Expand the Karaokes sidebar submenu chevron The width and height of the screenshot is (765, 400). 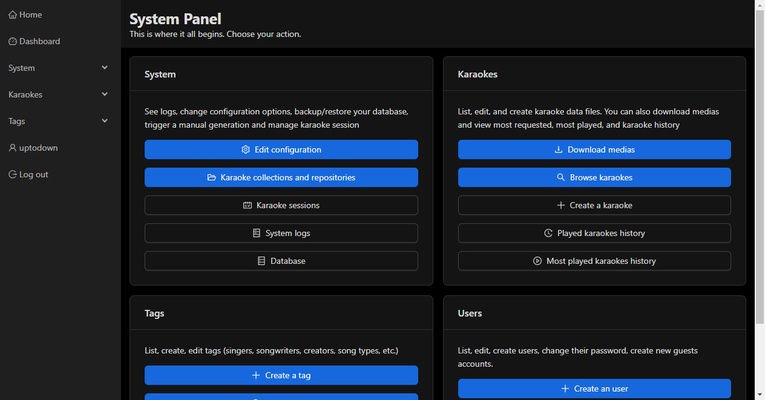[x=105, y=95]
